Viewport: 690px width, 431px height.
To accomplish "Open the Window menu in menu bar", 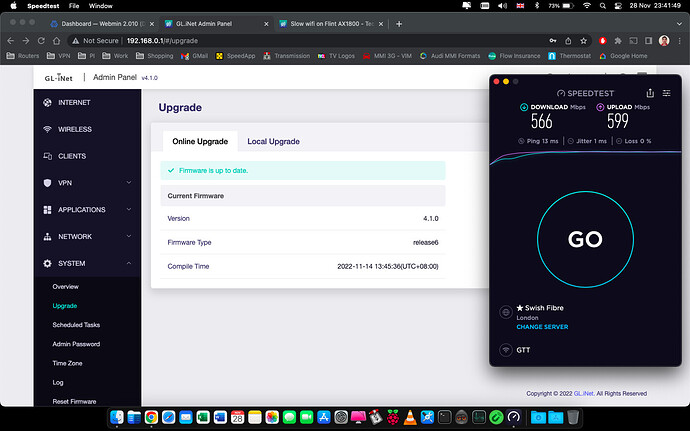I will [x=101, y=6].
